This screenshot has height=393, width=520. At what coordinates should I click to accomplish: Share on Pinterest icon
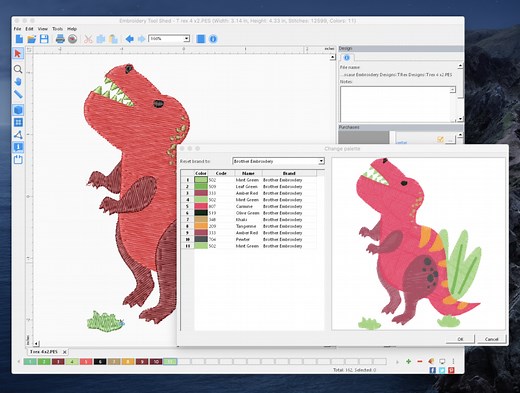tap(451, 370)
